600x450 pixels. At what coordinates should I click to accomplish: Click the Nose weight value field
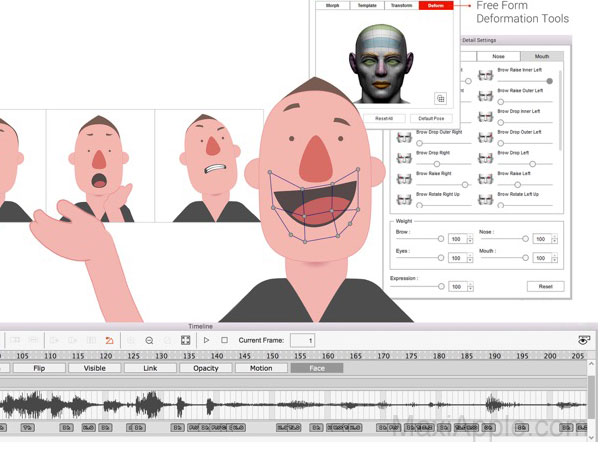tap(542, 239)
